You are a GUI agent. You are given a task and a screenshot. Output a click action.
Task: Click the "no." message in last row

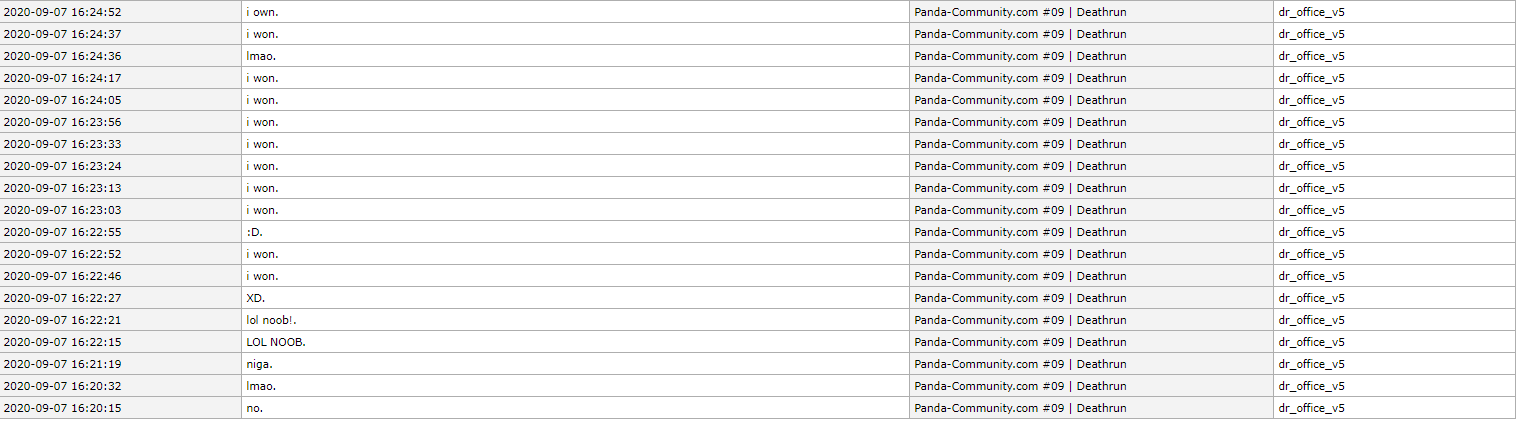click(255, 408)
